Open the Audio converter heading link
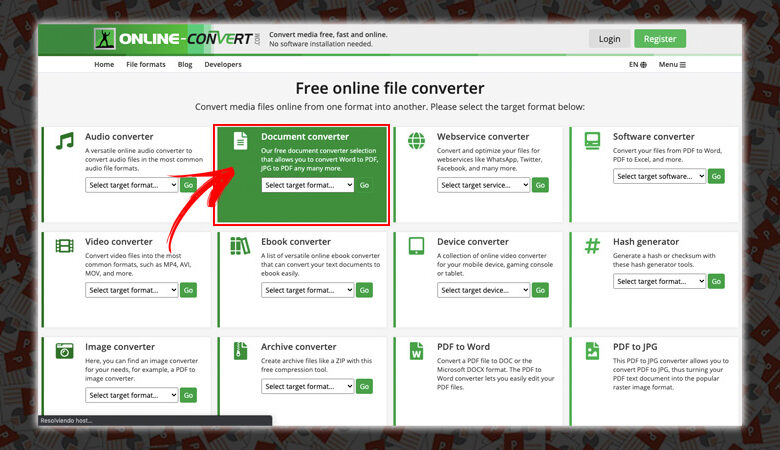 tap(119, 137)
